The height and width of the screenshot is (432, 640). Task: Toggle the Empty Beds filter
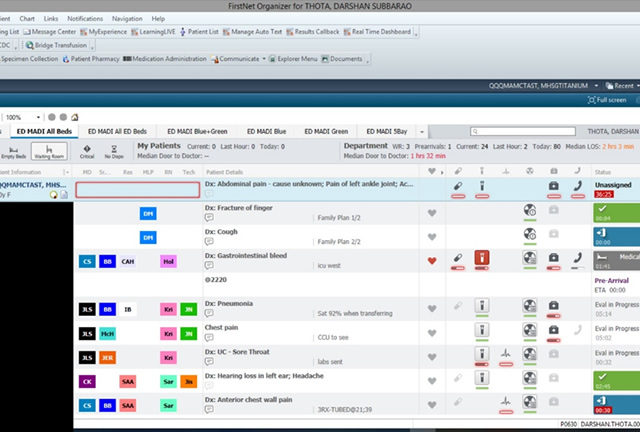[x=13, y=151]
